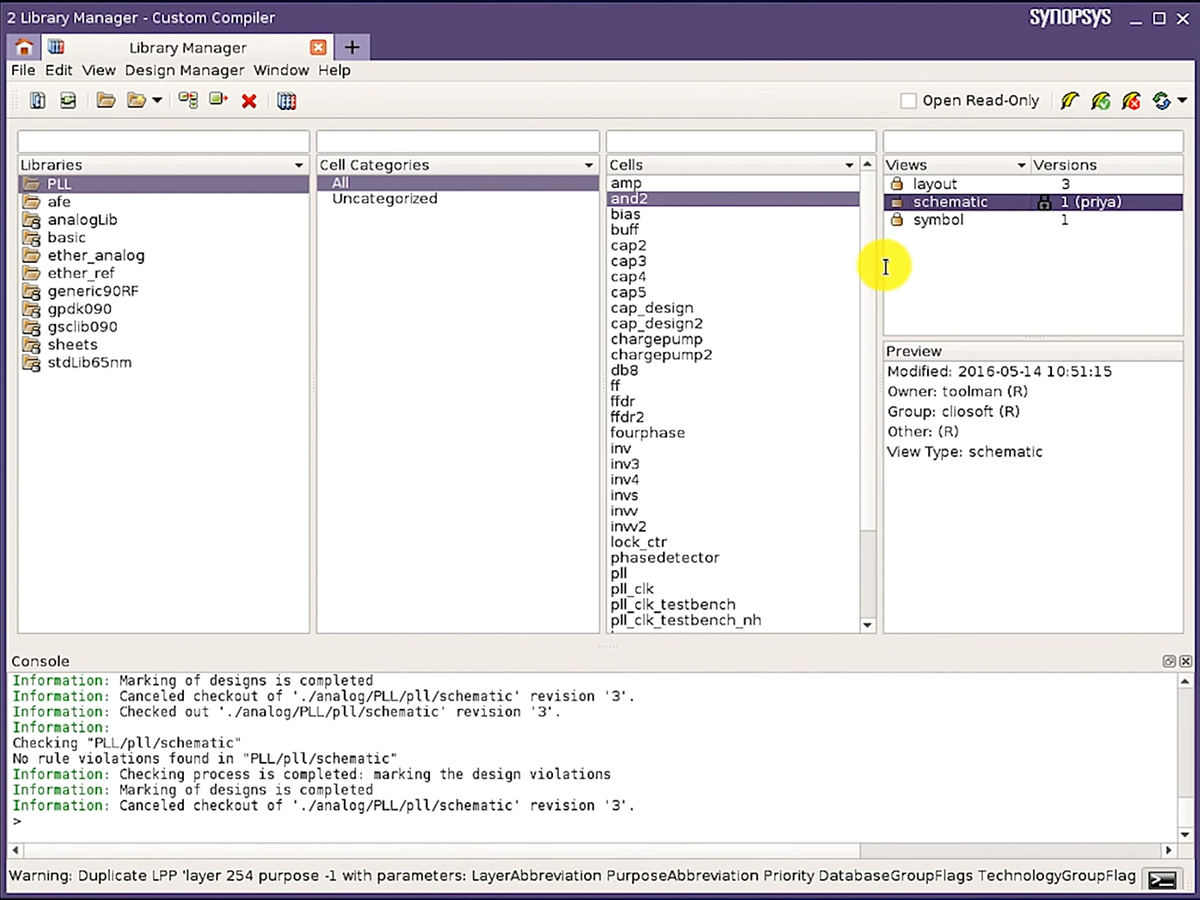1200x900 pixels.
Task: Select the layout view
Action: point(933,183)
